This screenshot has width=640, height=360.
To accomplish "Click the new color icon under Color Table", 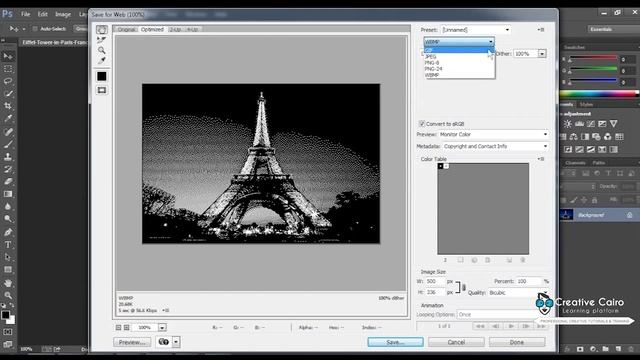I will (x=509, y=260).
